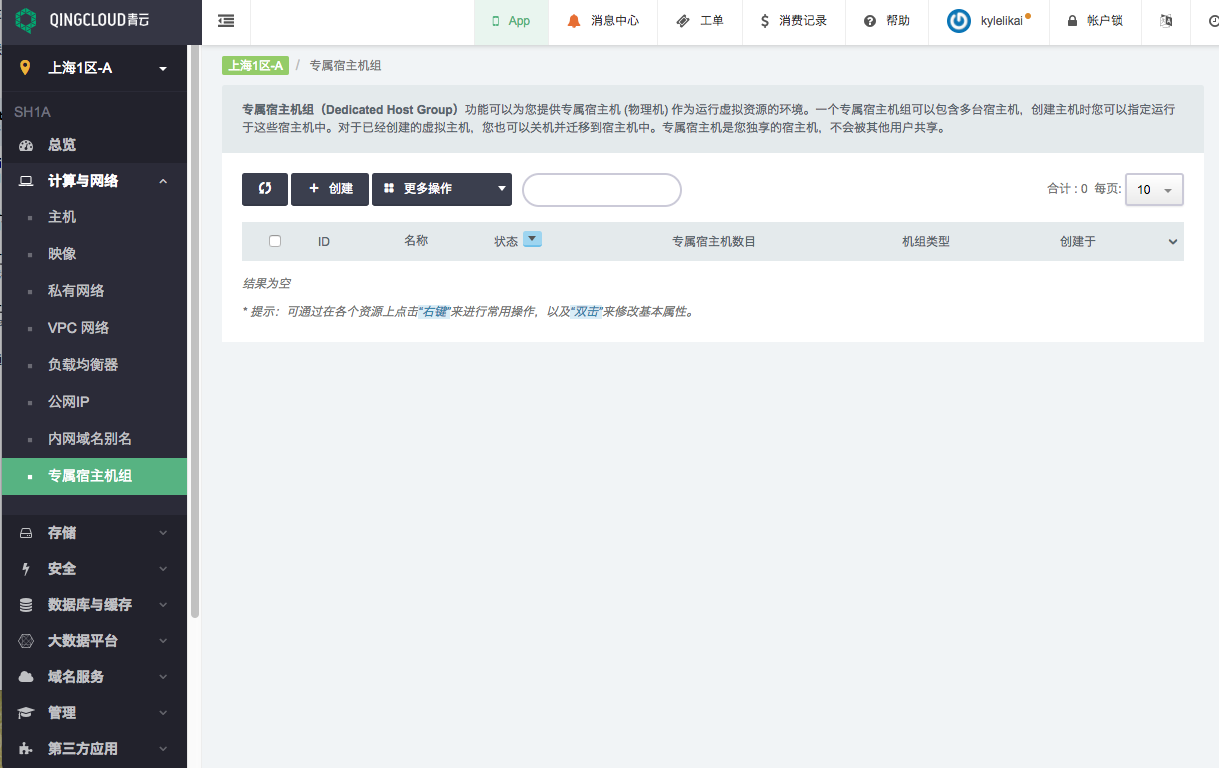The image size is (1219, 768).
Task: Click the sidebar collapse hamburger icon
Action: tap(226, 21)
